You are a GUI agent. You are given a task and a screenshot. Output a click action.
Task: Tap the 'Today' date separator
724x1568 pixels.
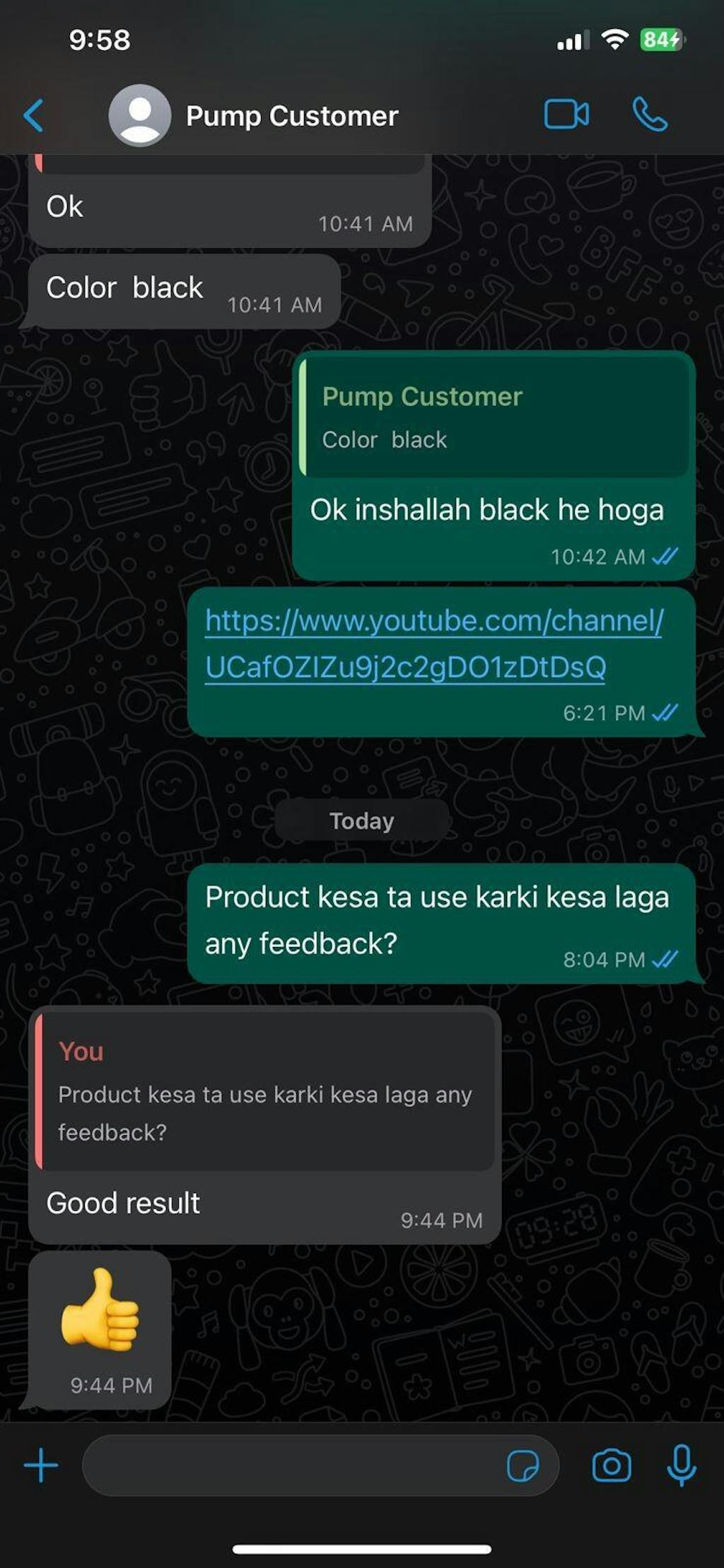pyautogui.click(x=361, y=820)
